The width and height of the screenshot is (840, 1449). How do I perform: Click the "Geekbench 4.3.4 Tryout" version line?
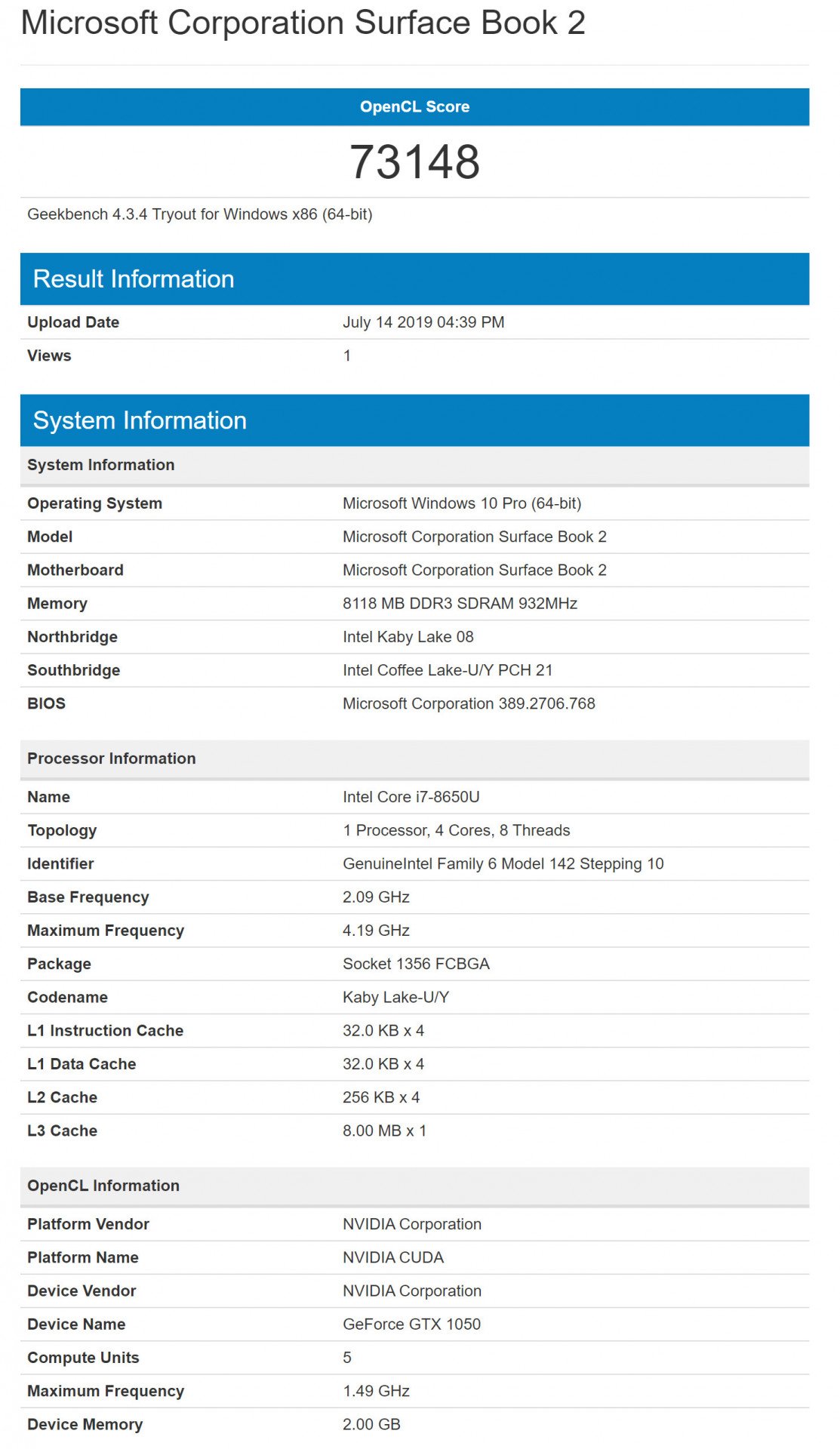coord(199,214)
